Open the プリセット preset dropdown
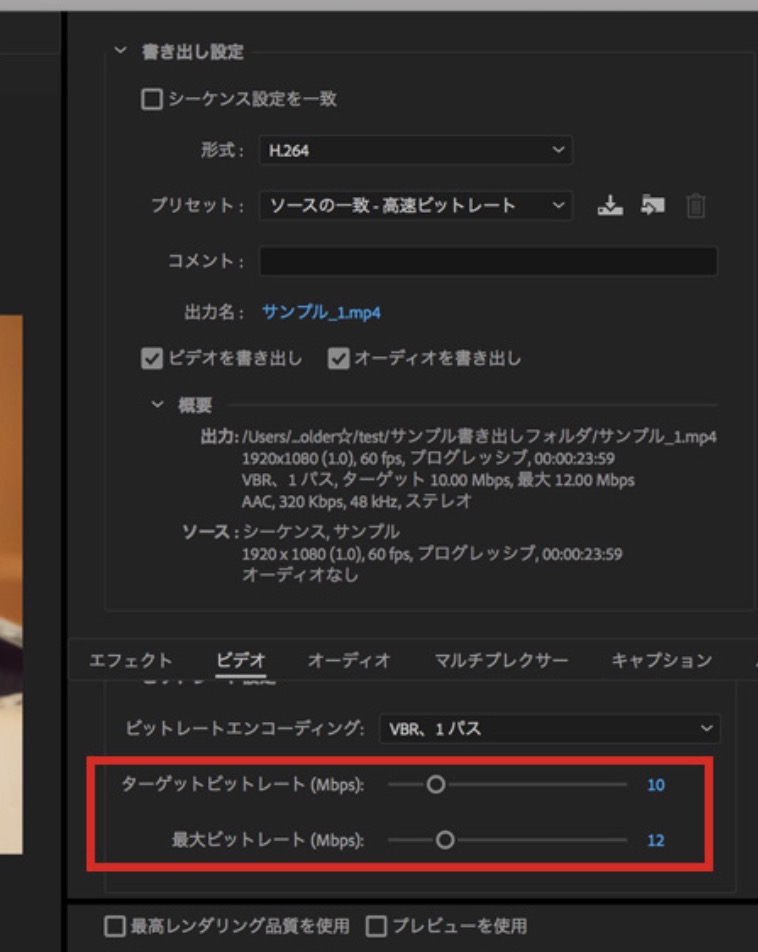The width and height of the screenshot is (758, 952). 416,206
